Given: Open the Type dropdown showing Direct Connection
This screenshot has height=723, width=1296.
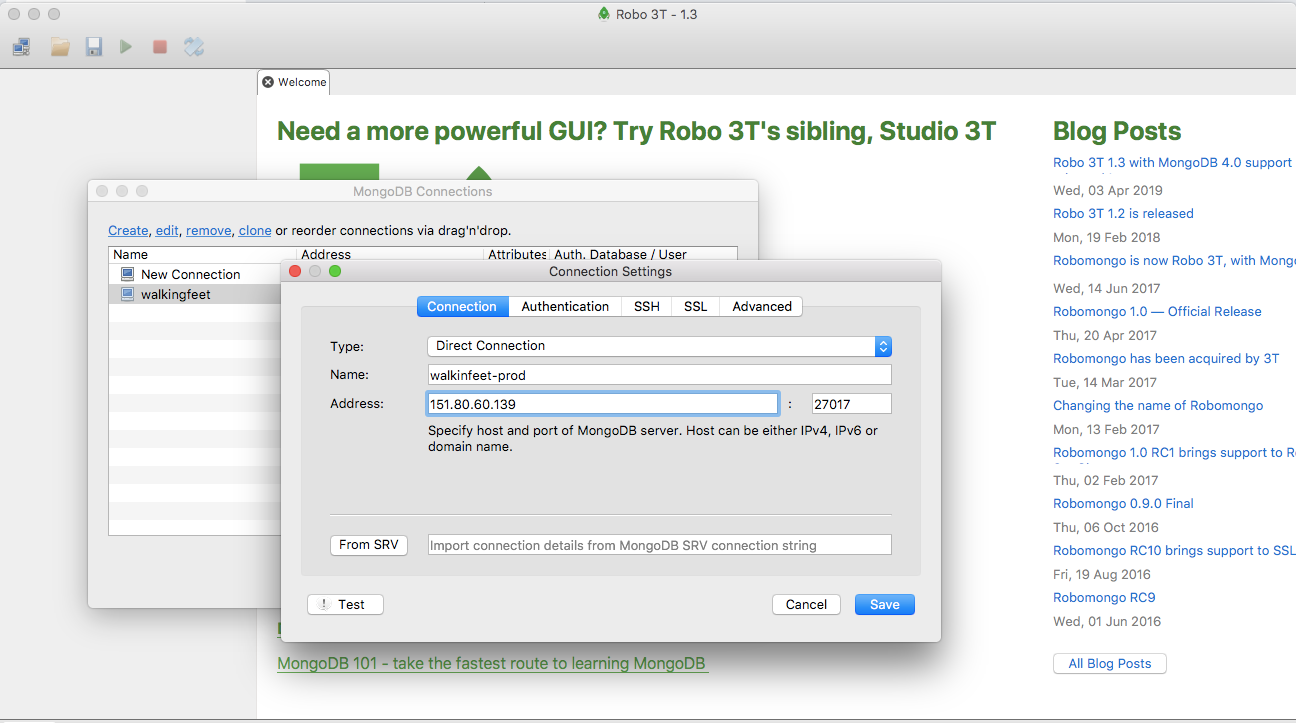Looking at the screenshot, I should point(660,346).
